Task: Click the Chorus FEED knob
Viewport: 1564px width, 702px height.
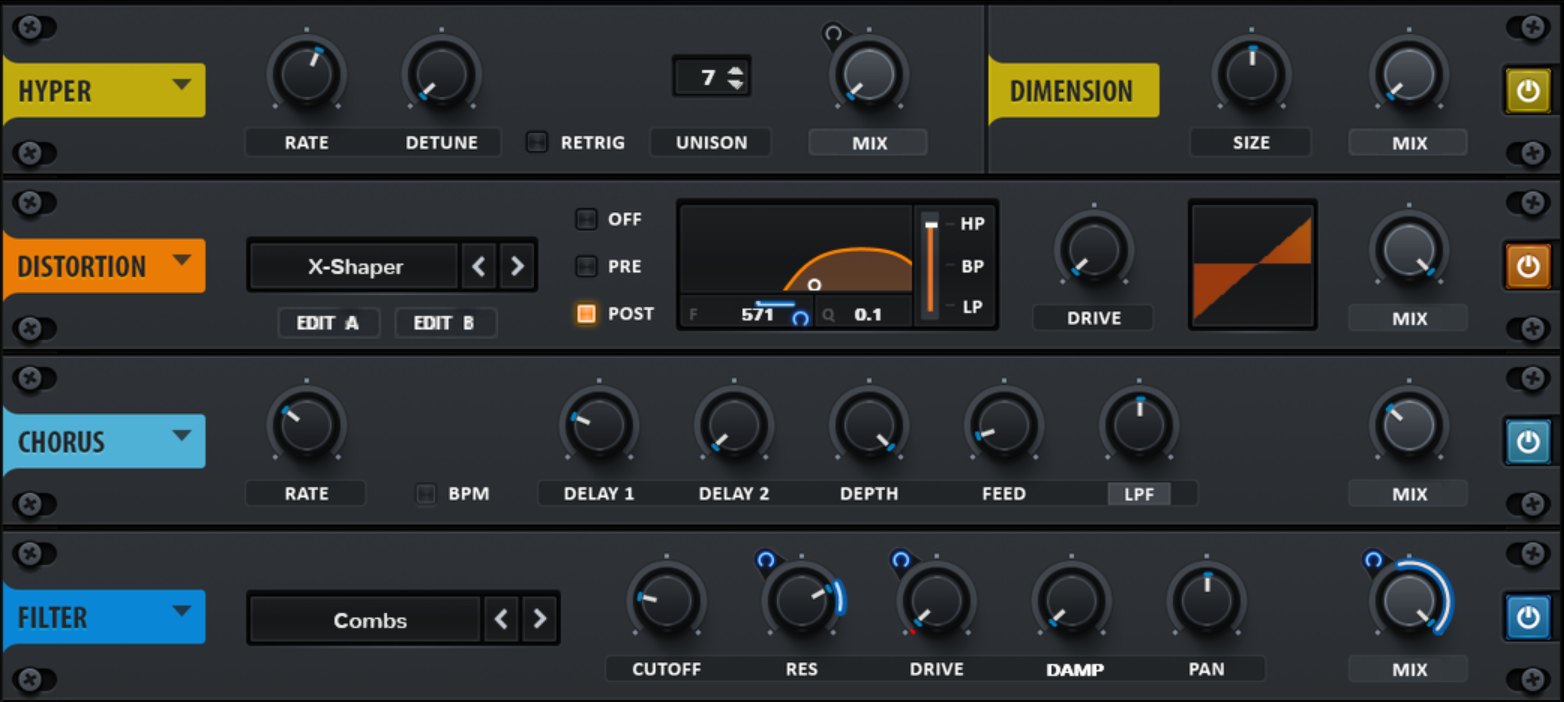Action: (x=1003, y=425)
